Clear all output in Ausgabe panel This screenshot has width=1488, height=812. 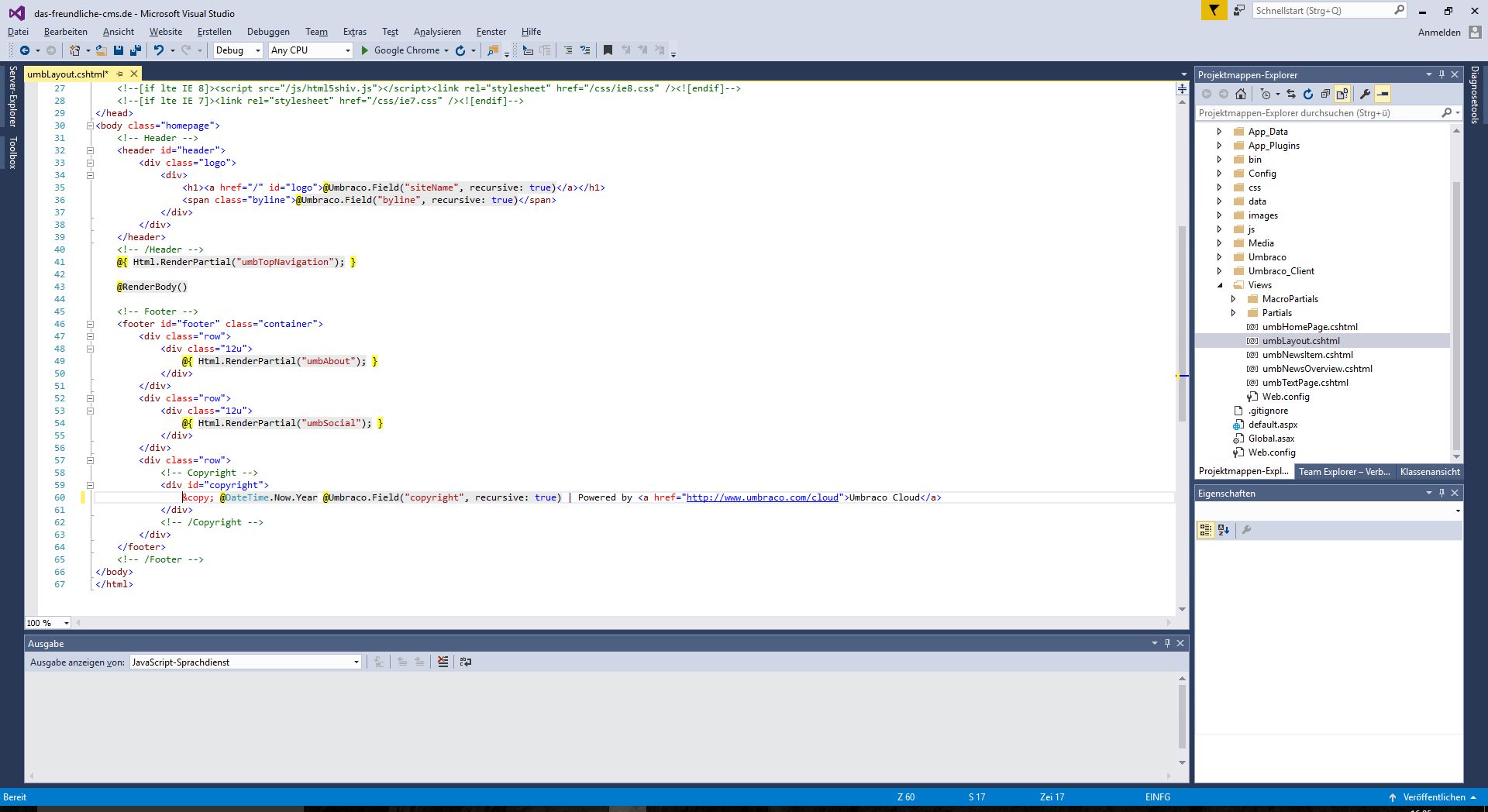[443, 662]
